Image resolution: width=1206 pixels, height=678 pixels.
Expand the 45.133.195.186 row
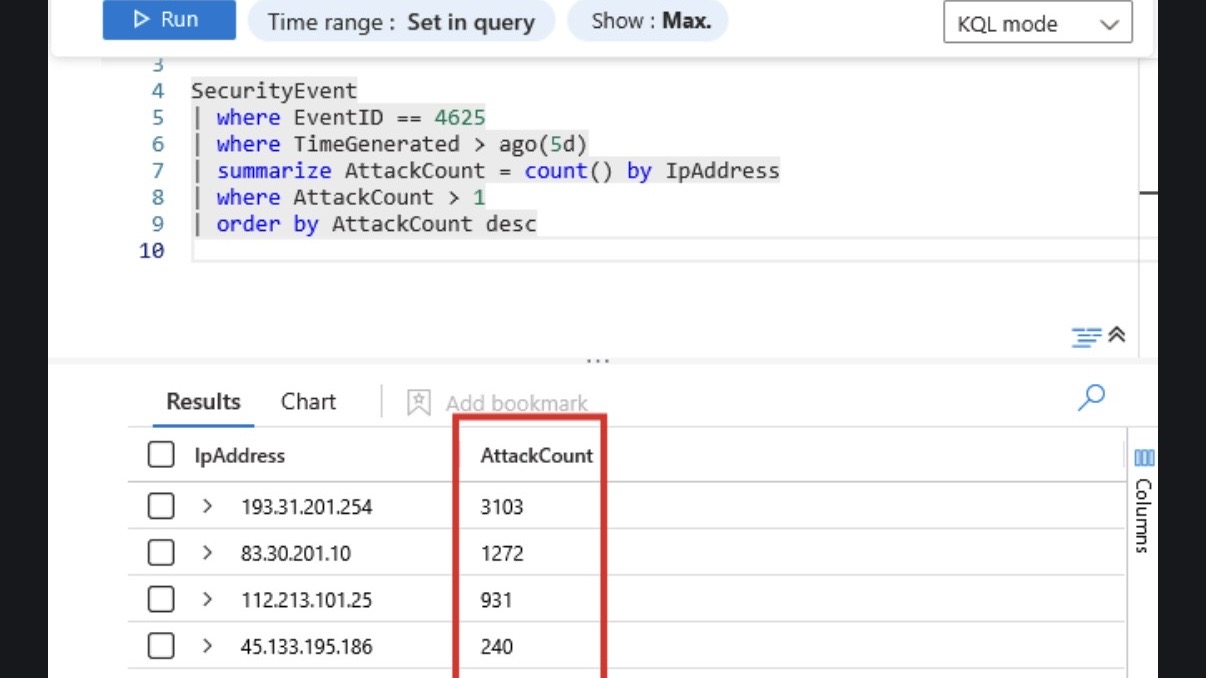click(x=207, y=647)
